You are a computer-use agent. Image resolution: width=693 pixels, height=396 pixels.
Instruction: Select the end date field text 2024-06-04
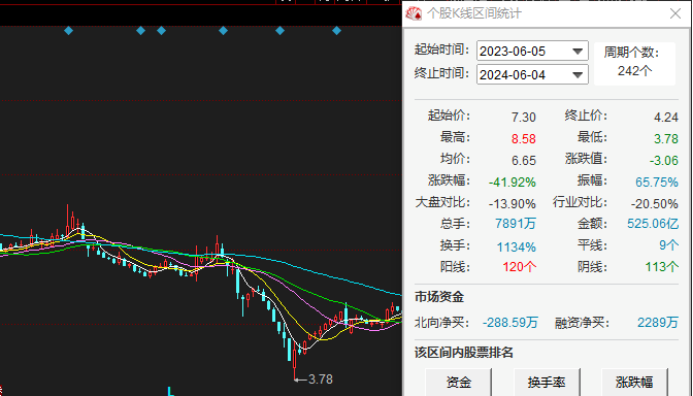point(513,75)
